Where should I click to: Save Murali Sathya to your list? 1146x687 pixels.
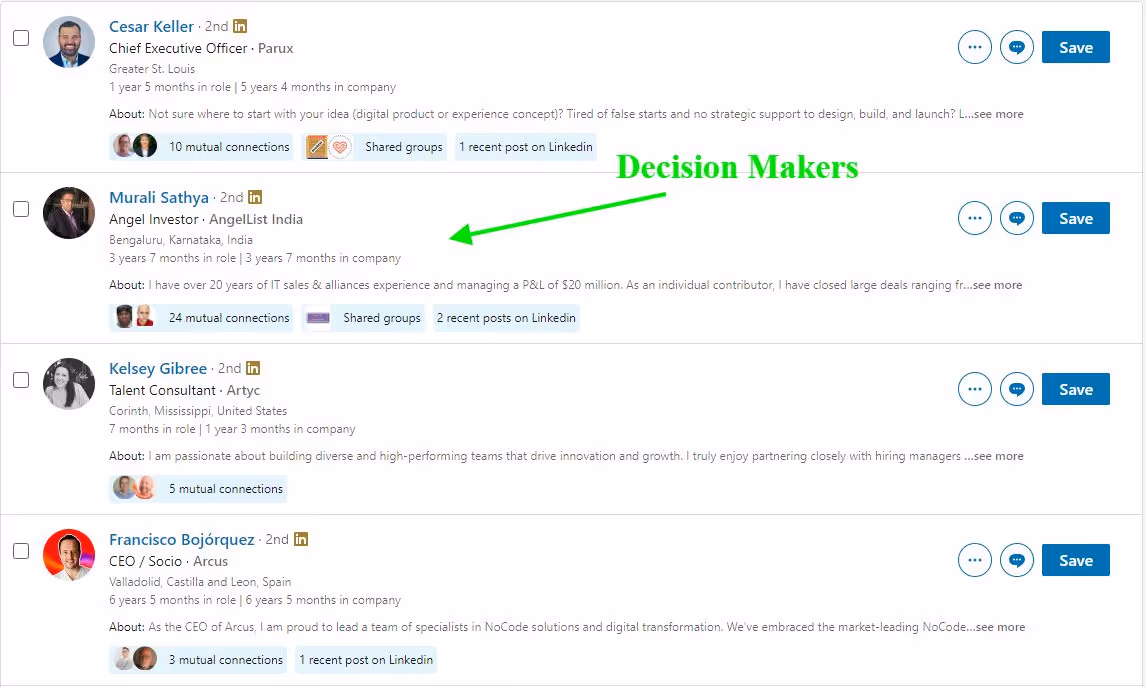coord(1075,218)
